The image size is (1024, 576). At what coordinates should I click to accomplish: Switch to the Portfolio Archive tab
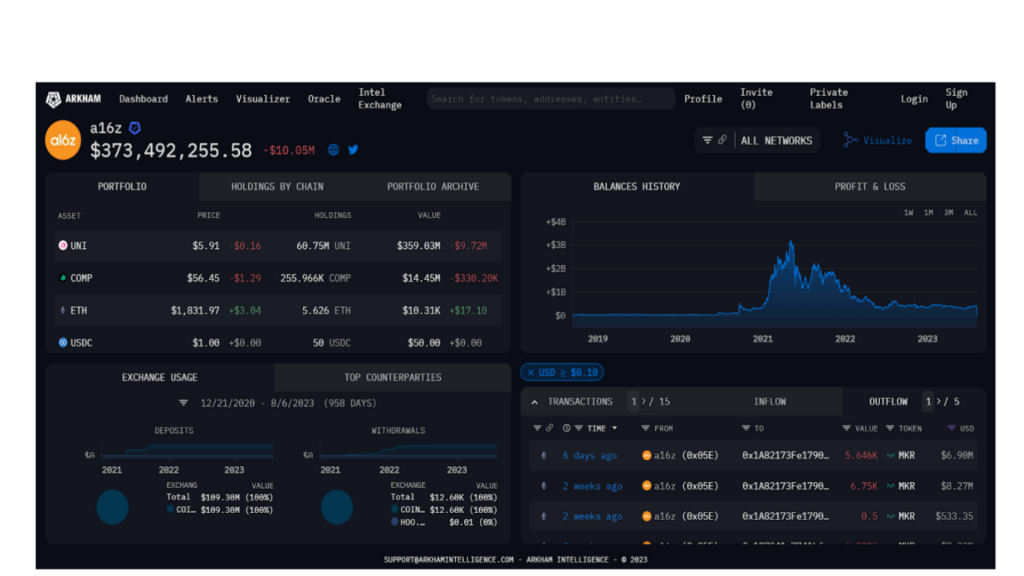click(432, 187)
